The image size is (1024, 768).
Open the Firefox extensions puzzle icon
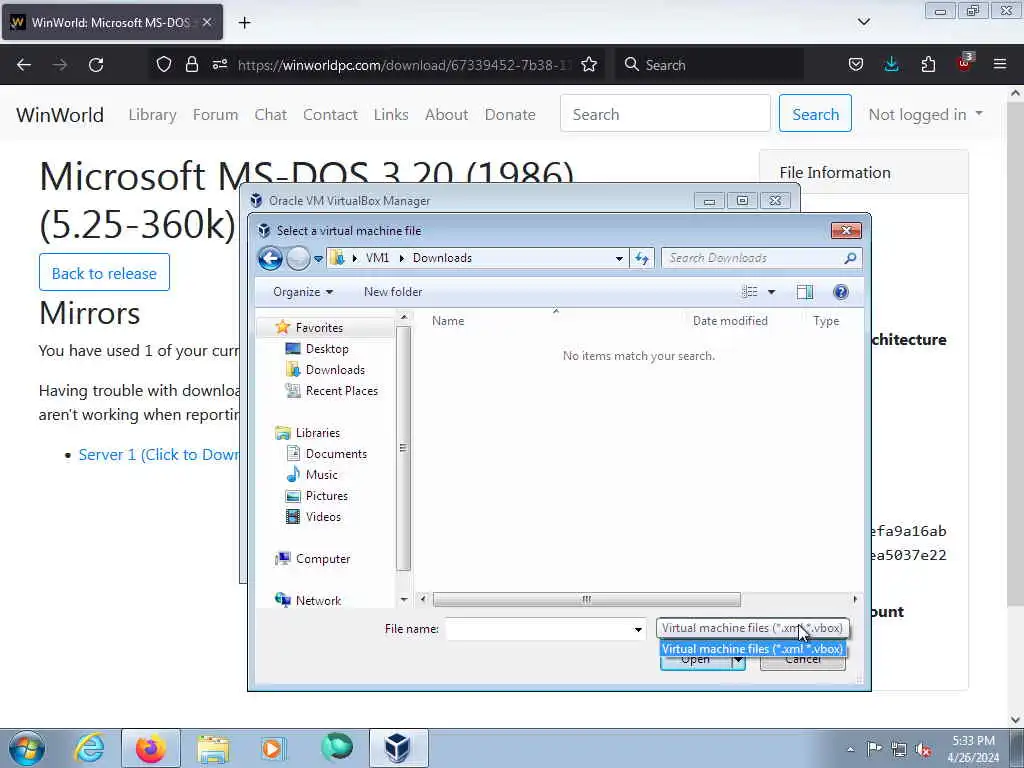pos(928,64)
